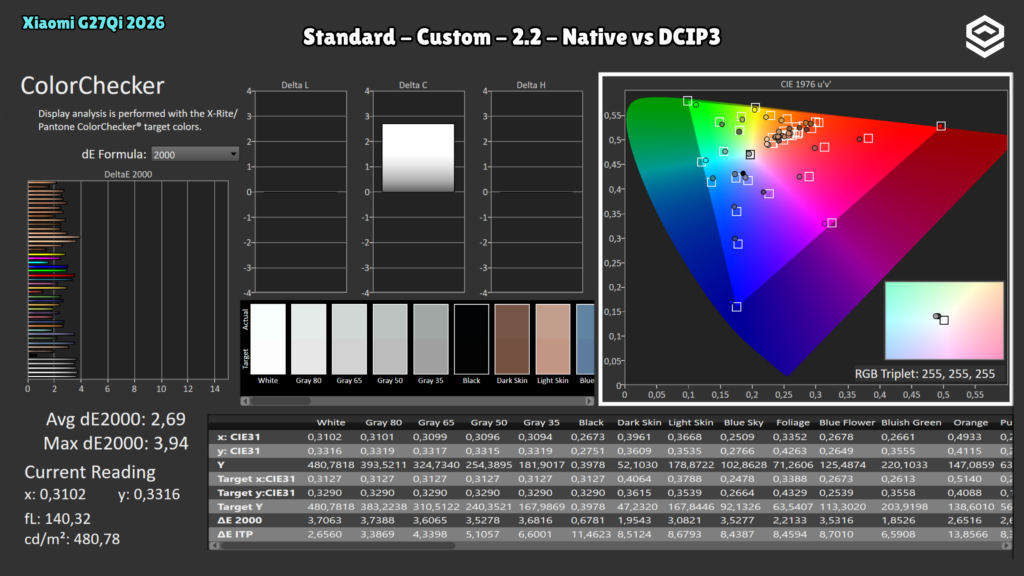Click swatch strip right scroll arrow

pyautogui.click(x=589, y=401)
